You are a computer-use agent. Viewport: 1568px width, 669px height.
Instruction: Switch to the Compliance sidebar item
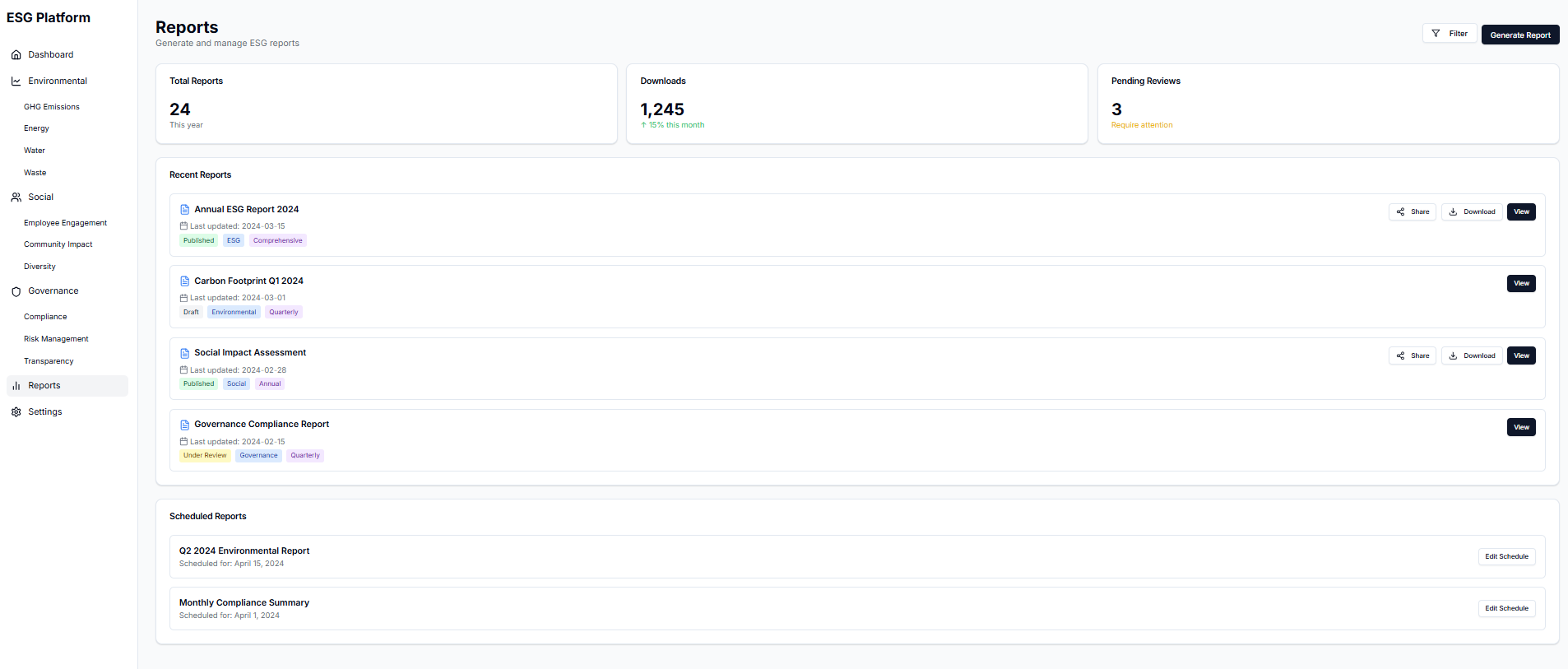click(x=45, y=316)
